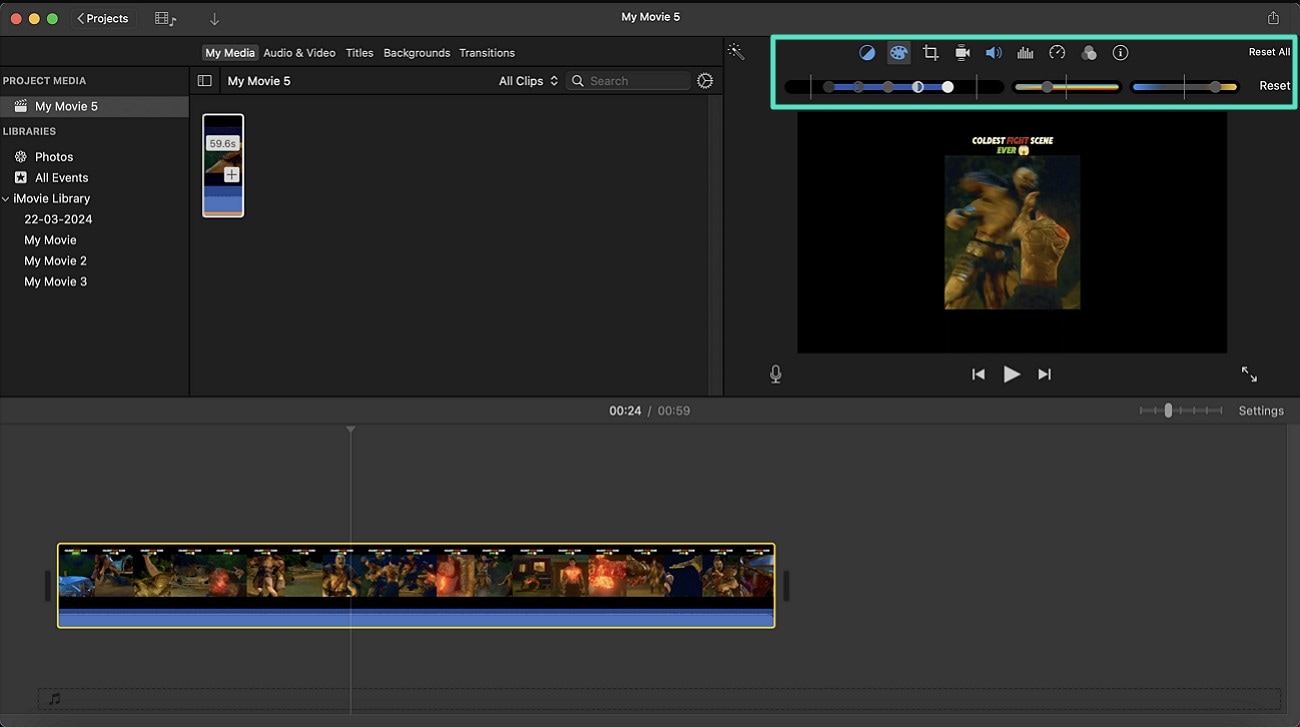Open the Color Balance adjustment
The width and height of the screenshot is (1300, 727).
click(x=867, y=53)
